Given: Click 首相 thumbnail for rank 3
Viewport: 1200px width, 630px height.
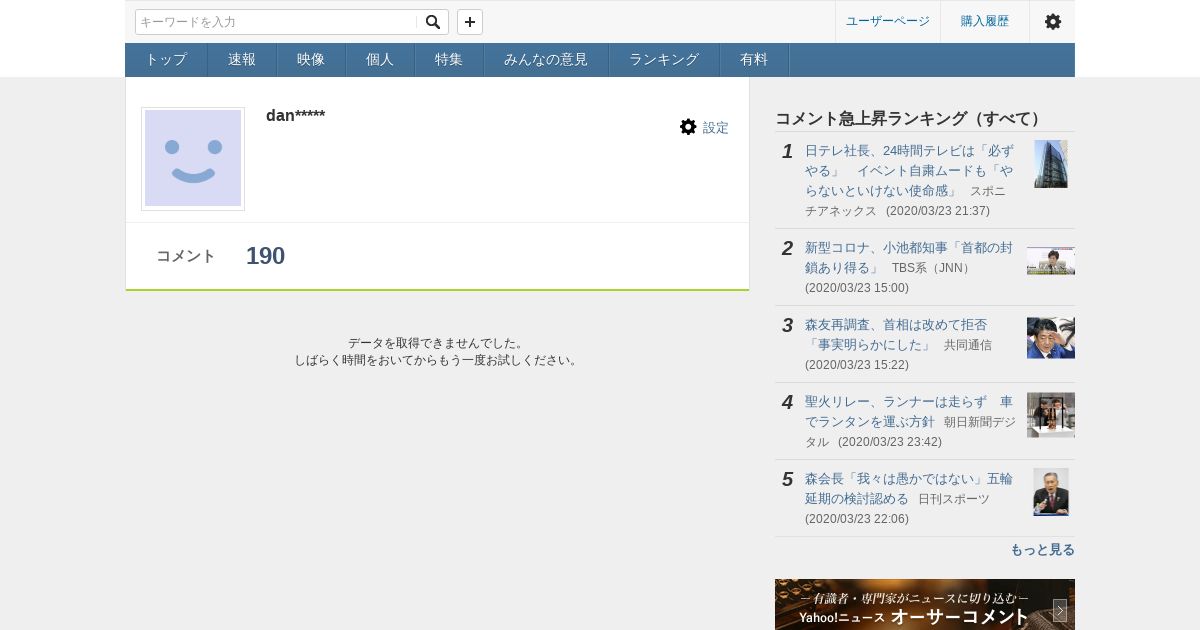Looking at the screenshot, I should (x=1051, y=338).
